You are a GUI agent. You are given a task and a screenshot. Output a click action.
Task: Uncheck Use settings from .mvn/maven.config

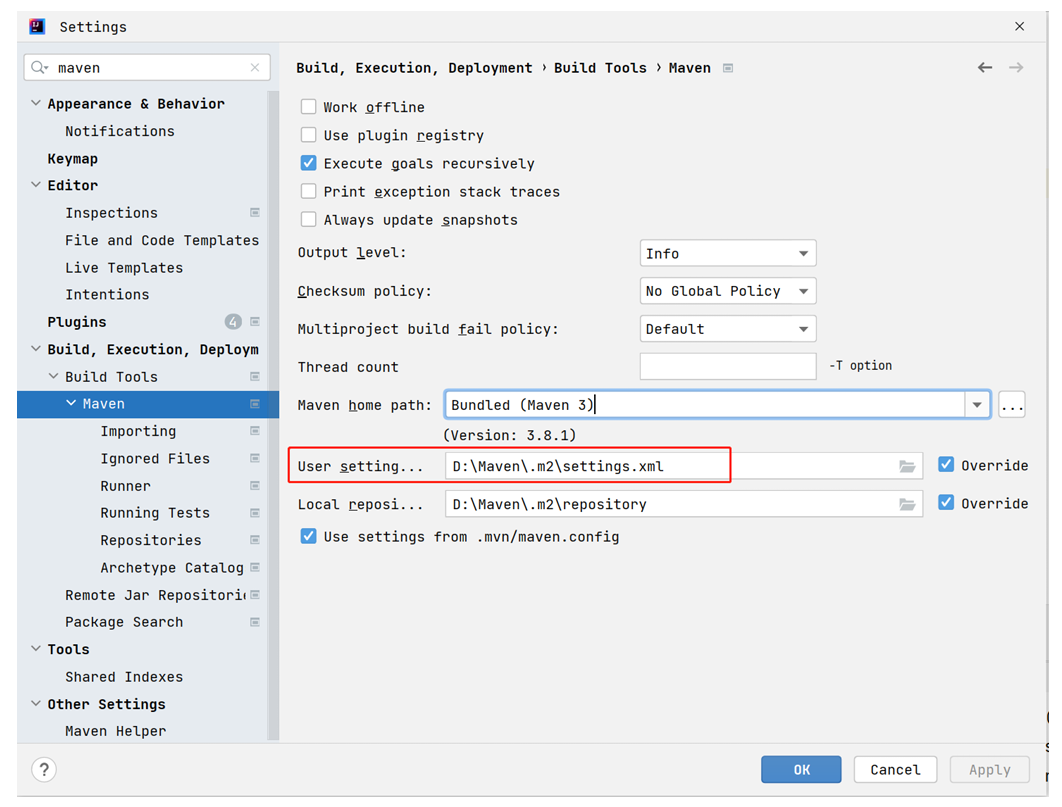[308, 536]
